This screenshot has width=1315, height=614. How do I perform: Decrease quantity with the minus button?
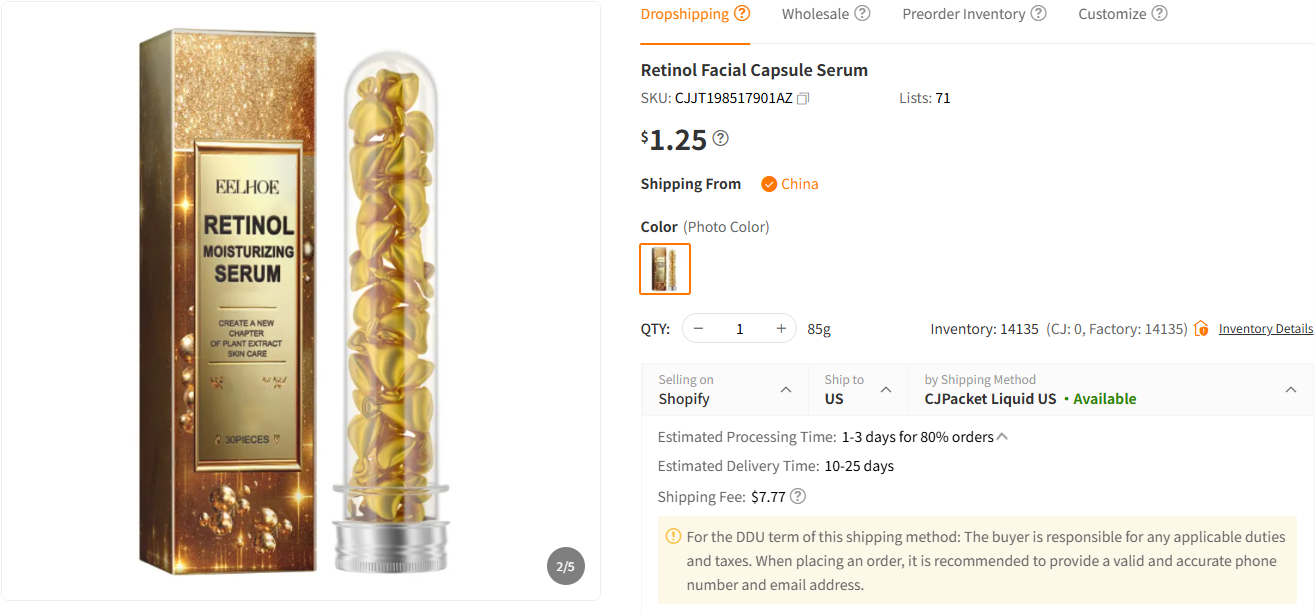click(x=699, y=329)
